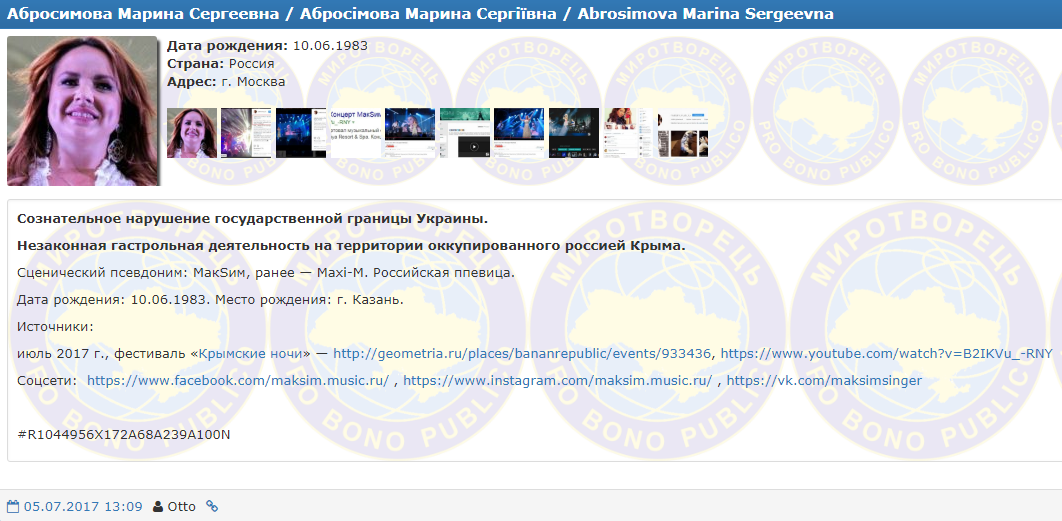Click the bold line Сознательное нарушение государственной границы
The image size is (1062, 521).
(x=253, y=219)
